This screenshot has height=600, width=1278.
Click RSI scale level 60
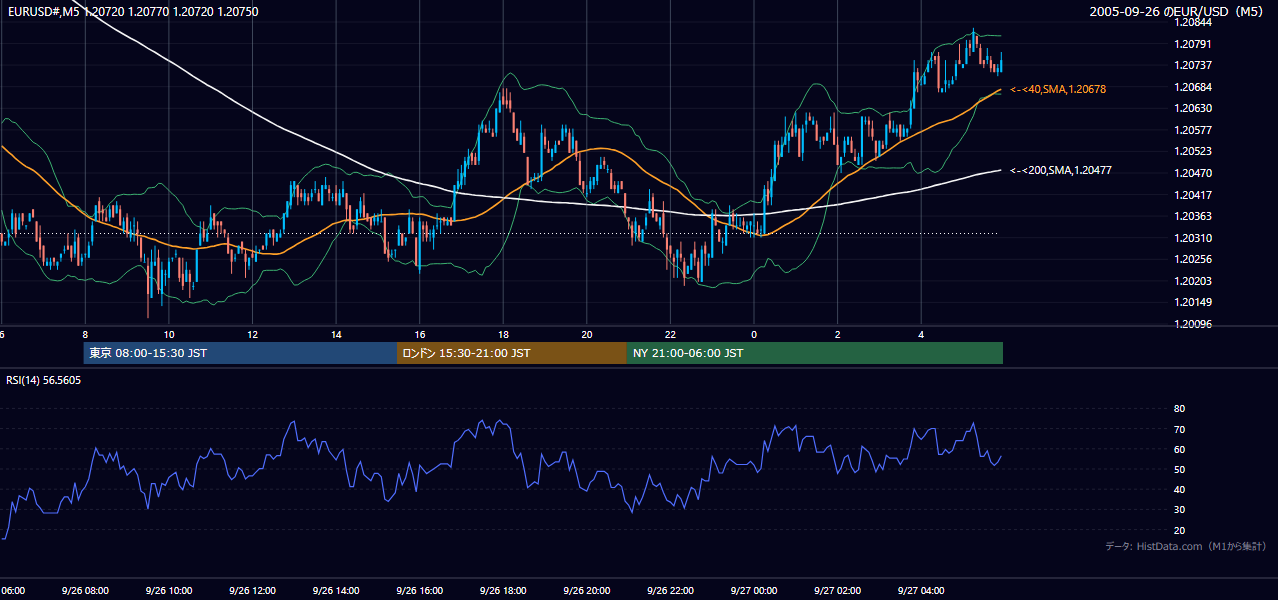click(1179, 449)
